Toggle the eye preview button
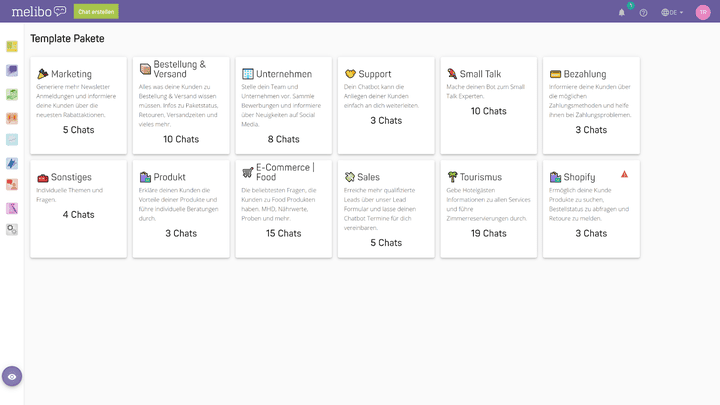The image size is (720, 405). (x=12, y=376)
